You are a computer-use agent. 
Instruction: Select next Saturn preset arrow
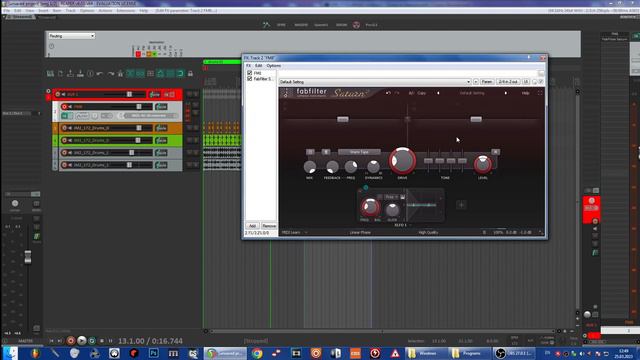506,93
